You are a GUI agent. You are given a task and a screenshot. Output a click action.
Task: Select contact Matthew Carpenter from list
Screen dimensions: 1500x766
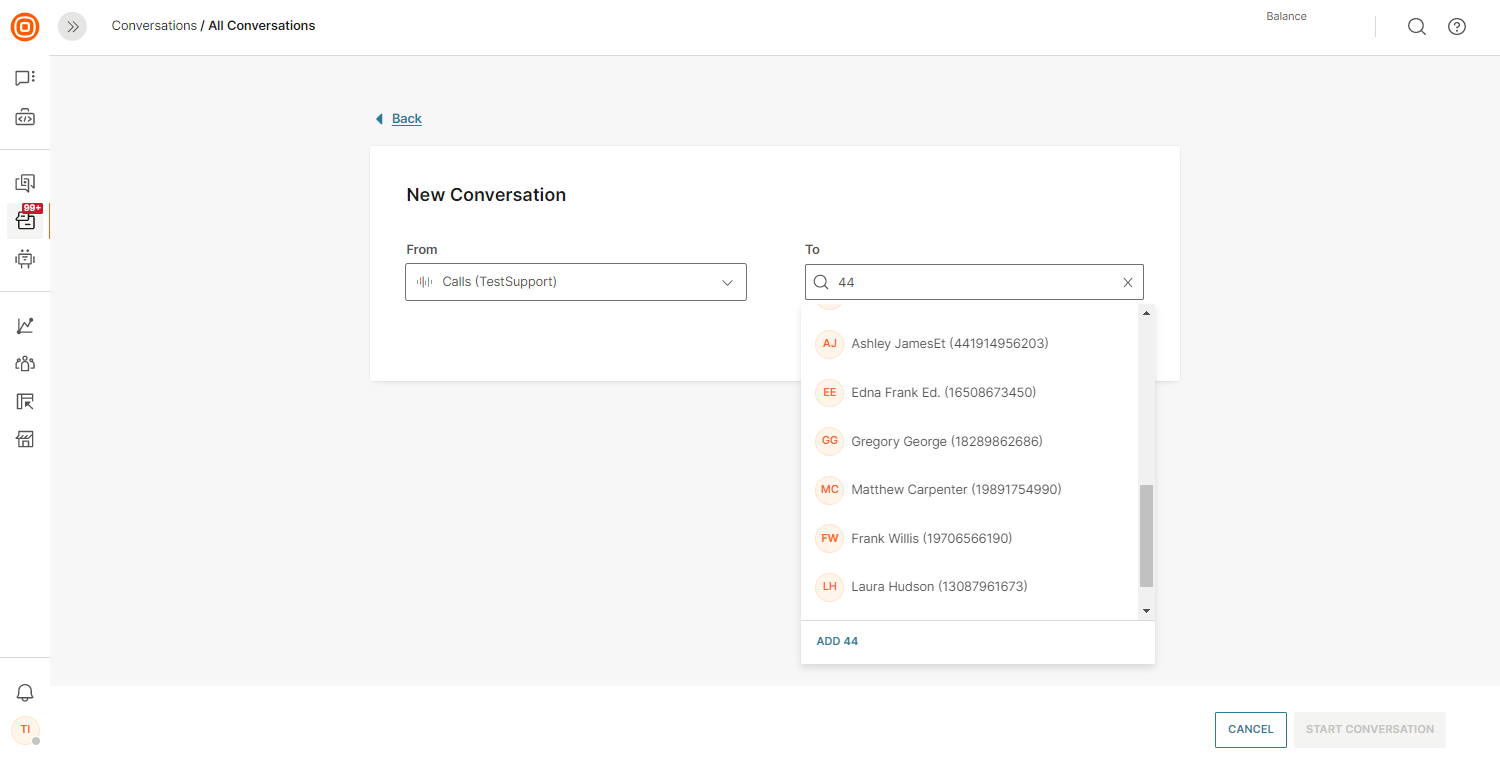[955, 490]
